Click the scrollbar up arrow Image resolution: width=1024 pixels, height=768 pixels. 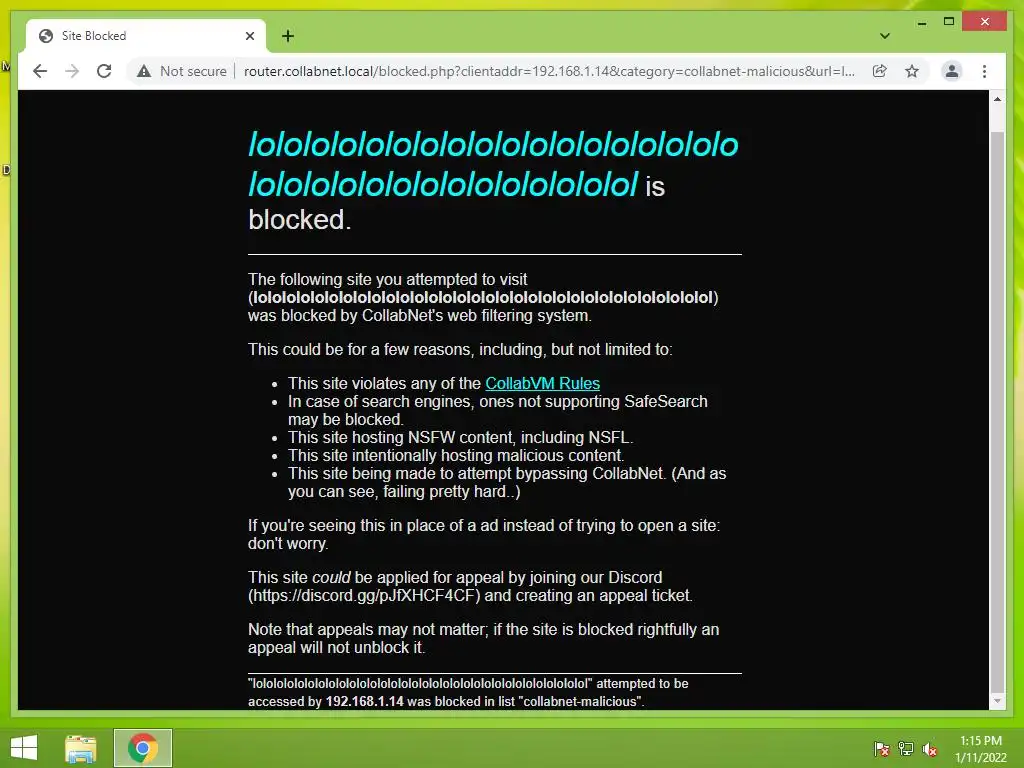pyautogui.click(x=997, y=99)
